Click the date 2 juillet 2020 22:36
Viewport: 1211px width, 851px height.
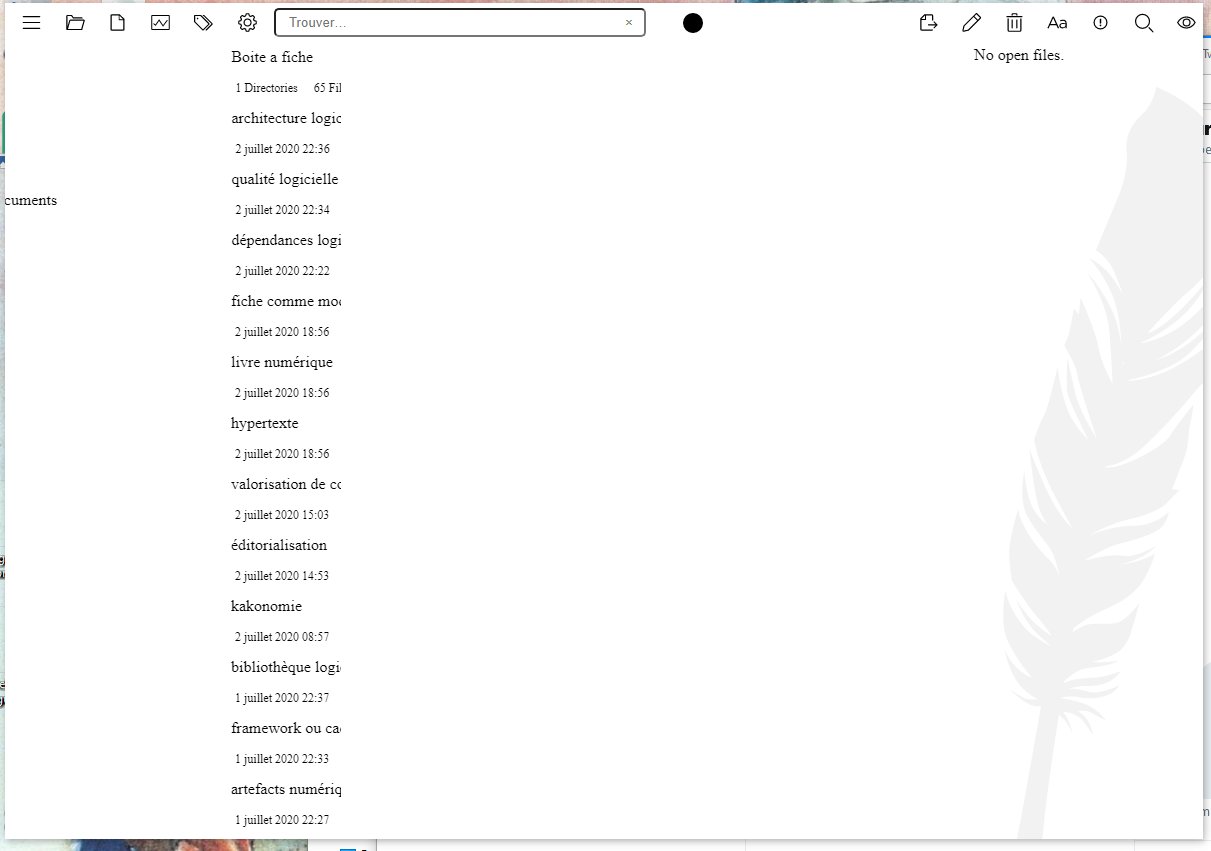(283, 149)
